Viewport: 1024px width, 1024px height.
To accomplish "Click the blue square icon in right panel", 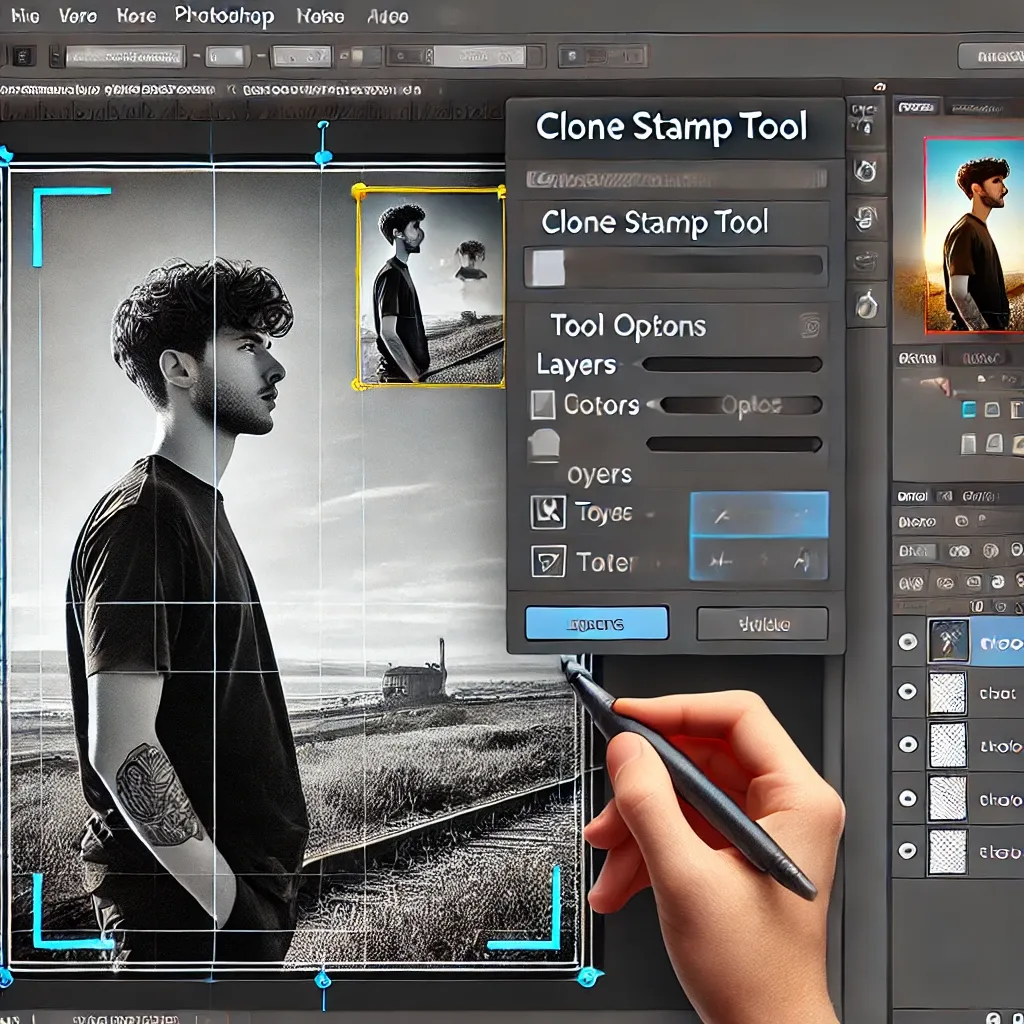I will [x=968, y=409].
